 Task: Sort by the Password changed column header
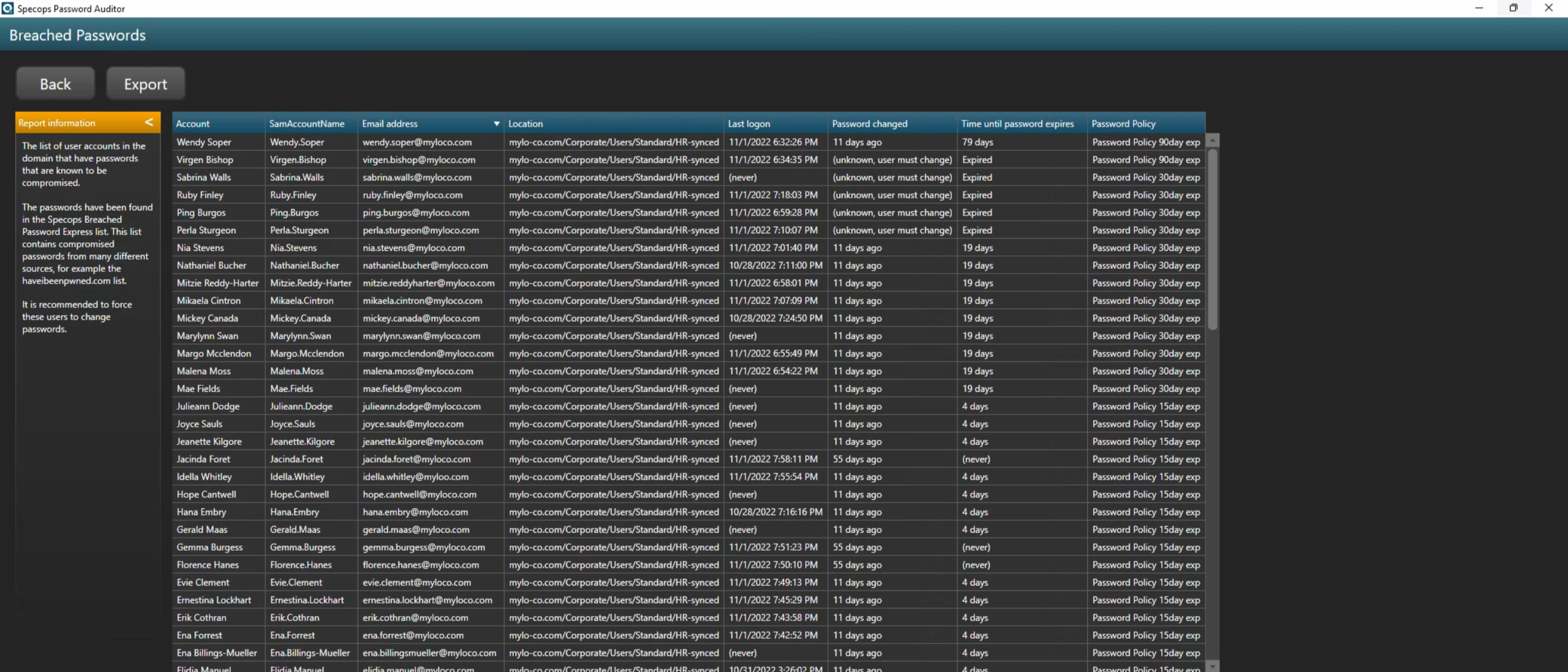tap(892, 124)
